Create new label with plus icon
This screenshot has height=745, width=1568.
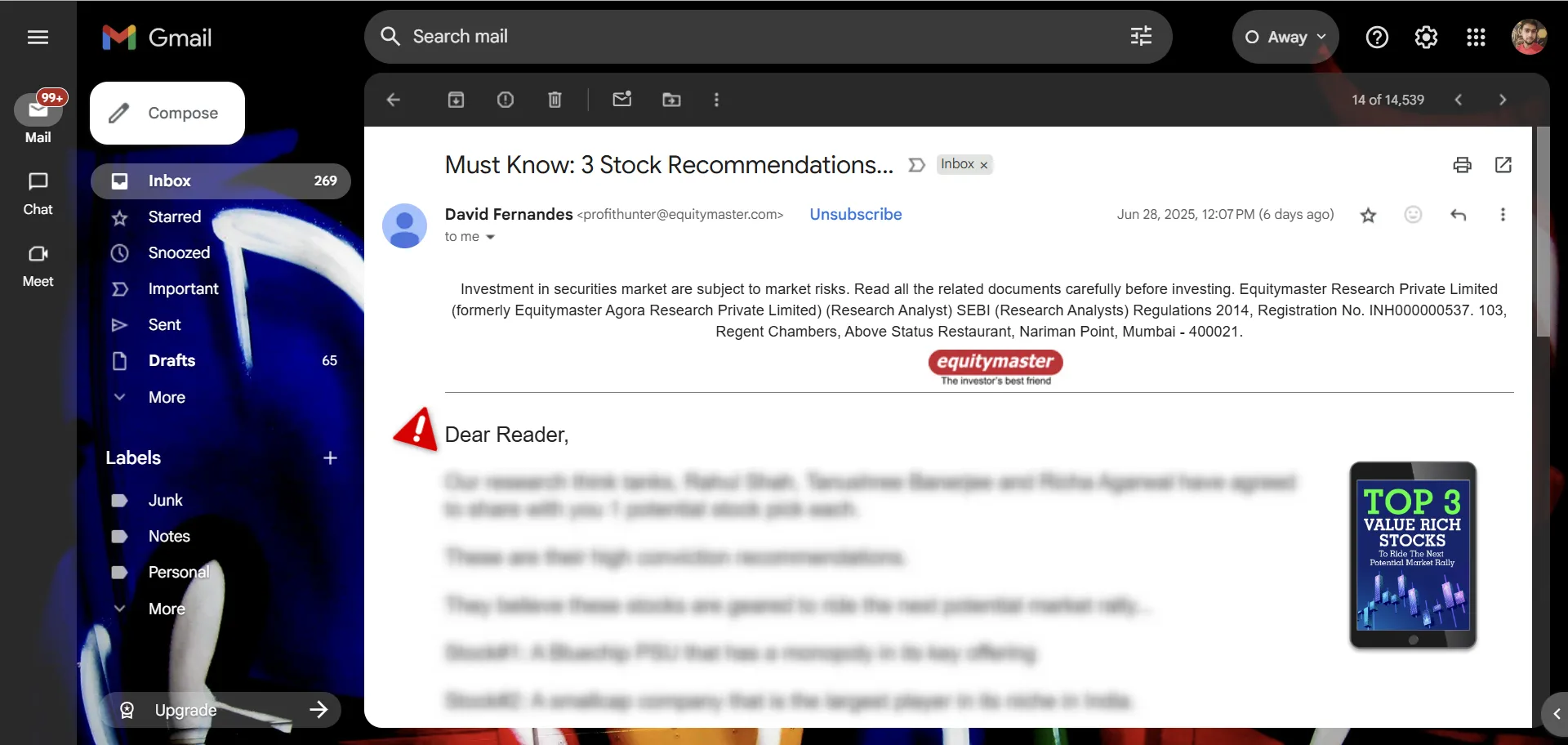click(x=330, y=457)
